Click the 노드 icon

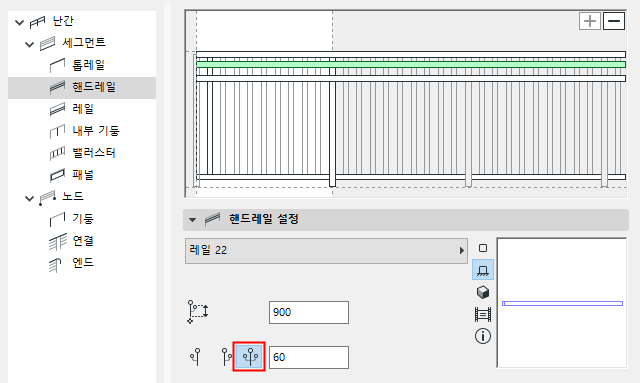pyautogui.click(x=47, y=198)
